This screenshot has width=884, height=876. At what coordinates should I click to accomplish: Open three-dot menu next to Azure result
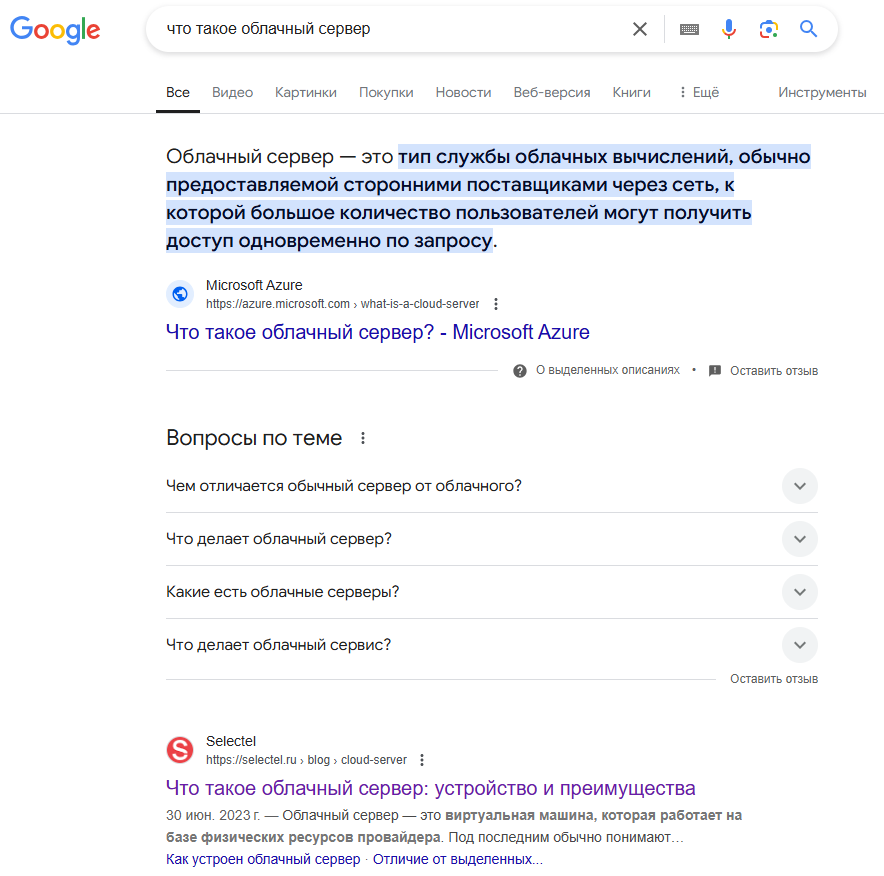(x=496, y=303)
